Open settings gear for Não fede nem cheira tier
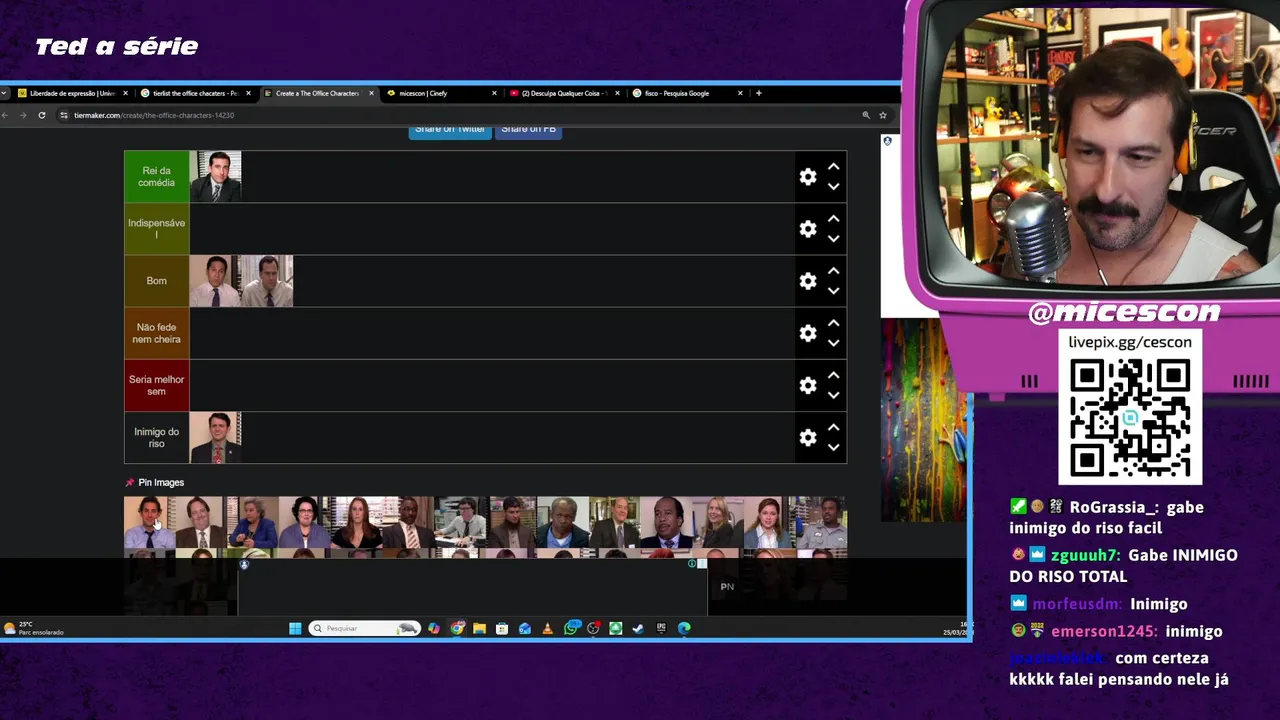The width and height of the screenshot is (1280, 720). 808,333
